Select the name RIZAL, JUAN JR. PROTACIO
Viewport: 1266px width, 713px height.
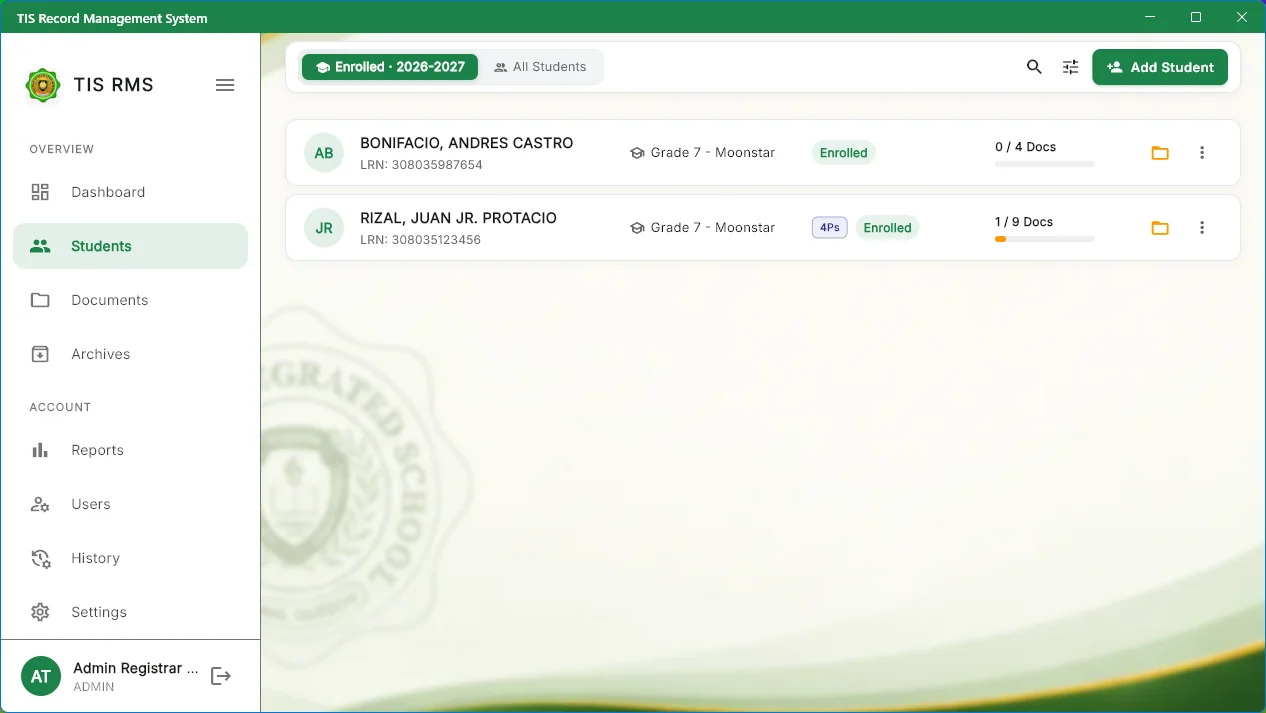458,218
